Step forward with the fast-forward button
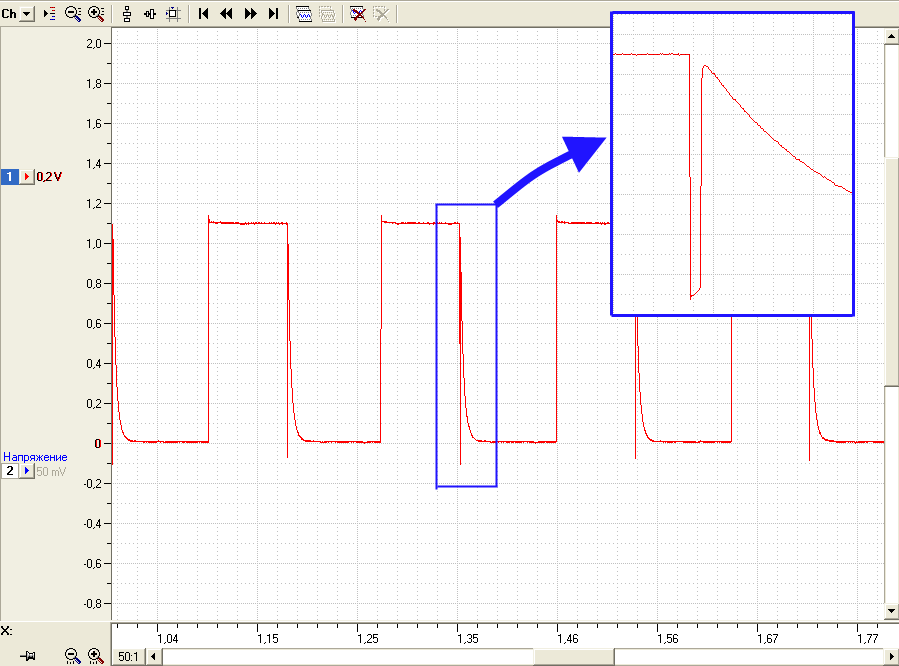 (250, 14)
